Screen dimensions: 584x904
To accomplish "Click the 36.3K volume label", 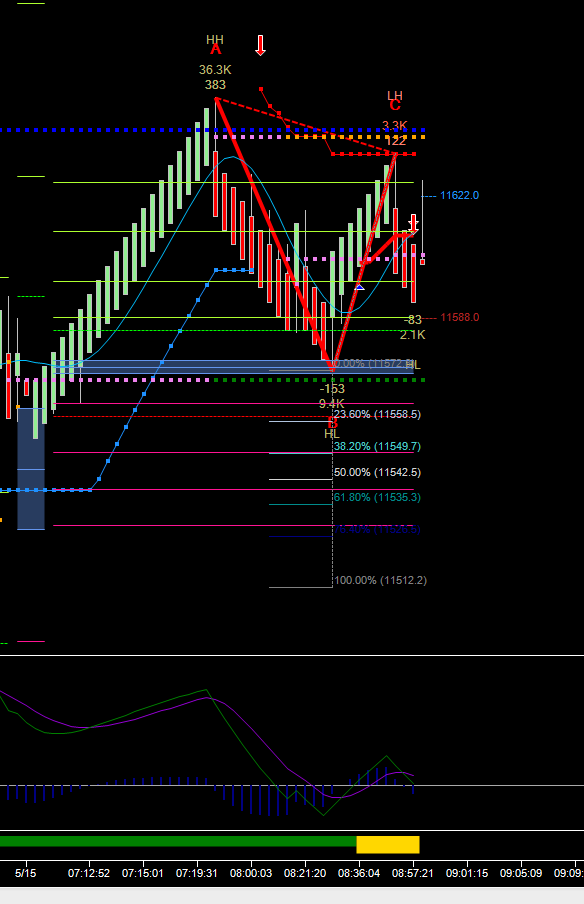I will pyautogui.click(x=215, y=70).
